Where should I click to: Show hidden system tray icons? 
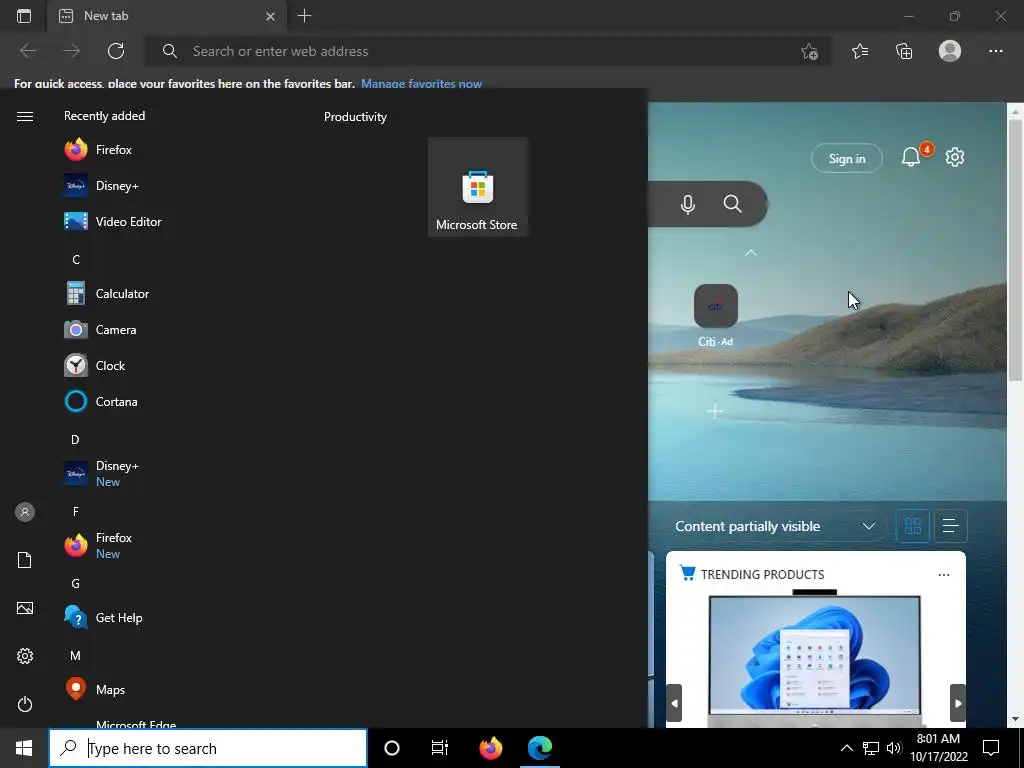tap(846, 748)
